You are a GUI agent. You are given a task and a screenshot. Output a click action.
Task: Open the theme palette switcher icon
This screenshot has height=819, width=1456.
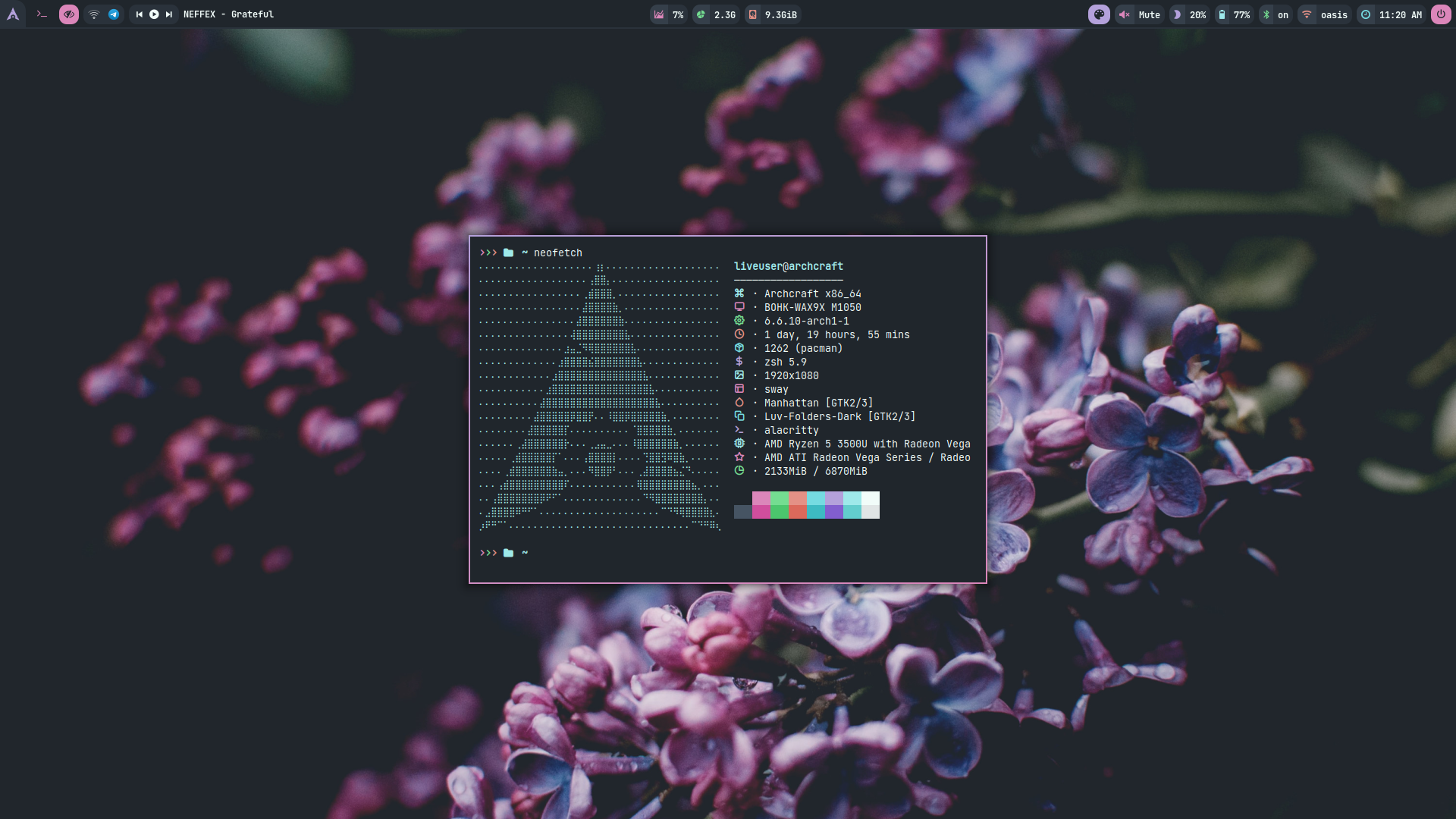(x=1099, y=14)
